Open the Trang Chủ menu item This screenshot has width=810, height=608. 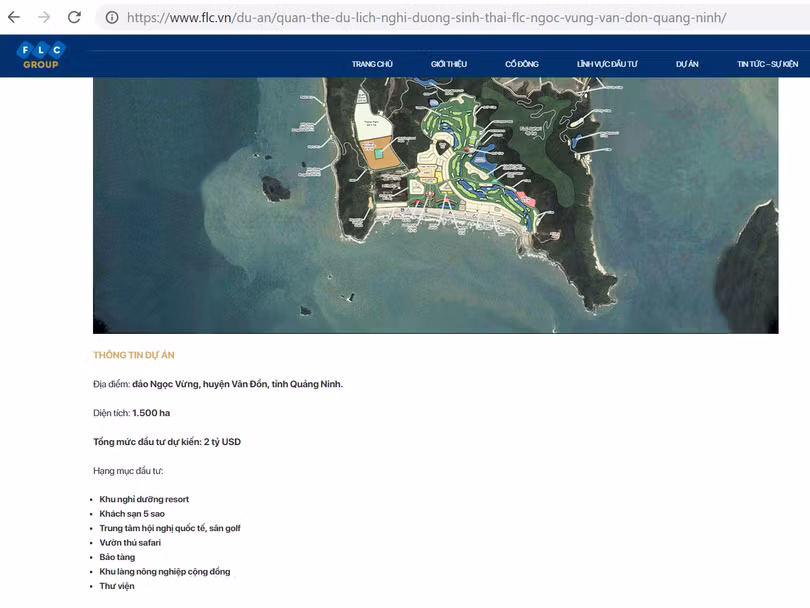click(372, 64)
